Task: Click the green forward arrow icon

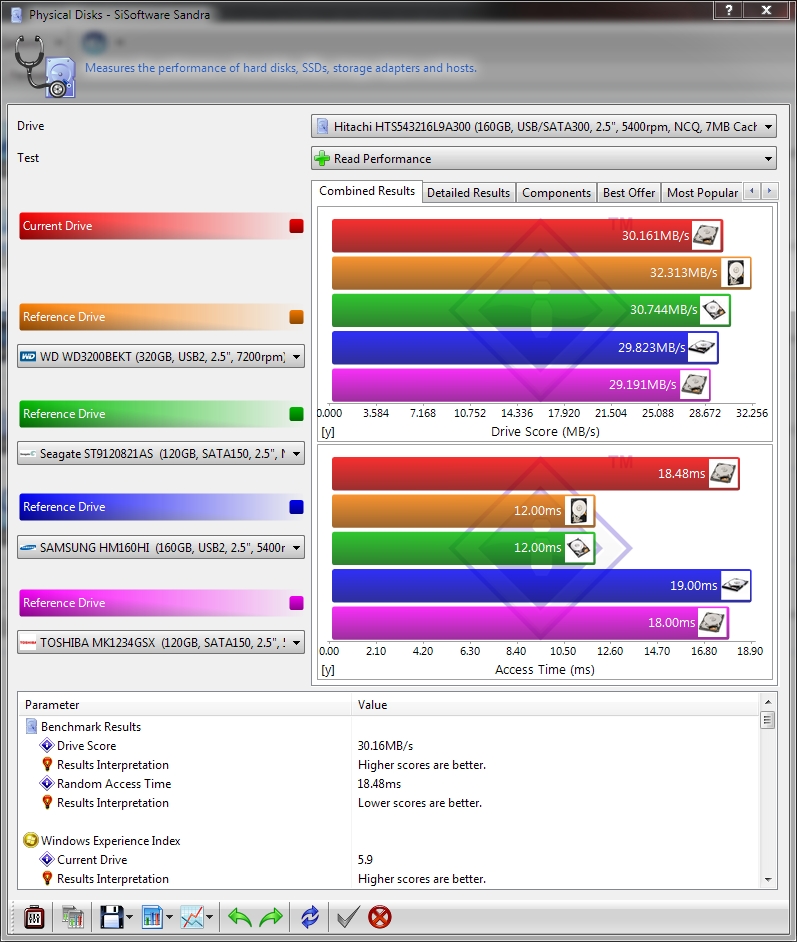Action: pyautogui.click(x=271, y=917)
